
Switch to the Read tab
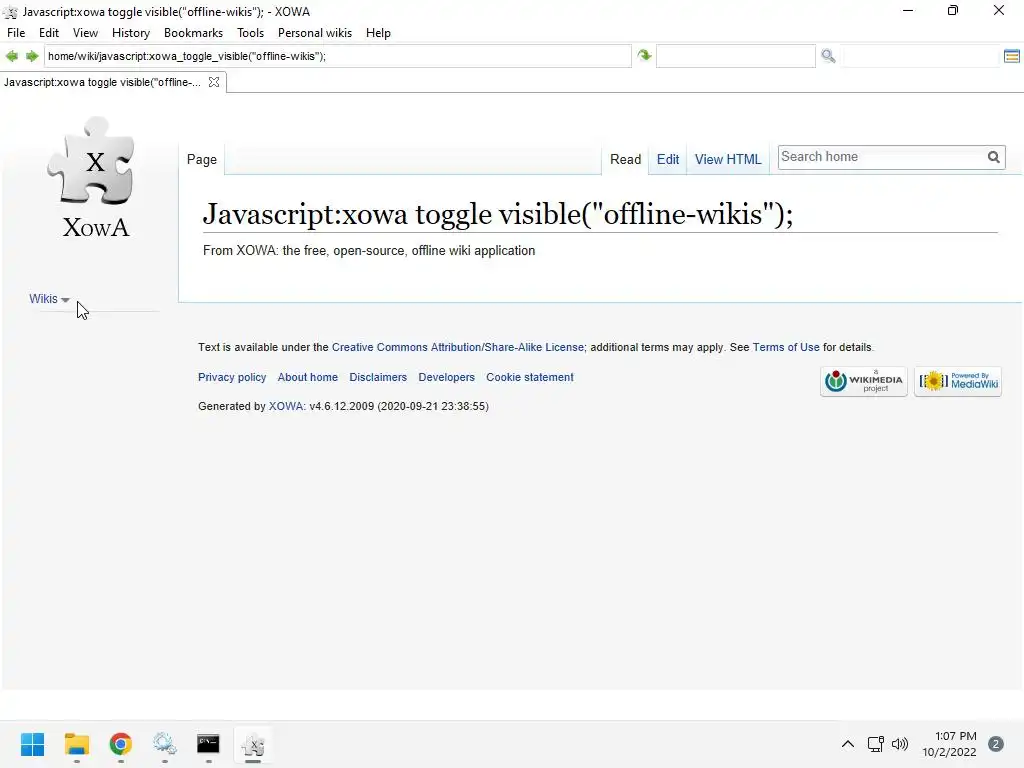[x=625, y=159]
